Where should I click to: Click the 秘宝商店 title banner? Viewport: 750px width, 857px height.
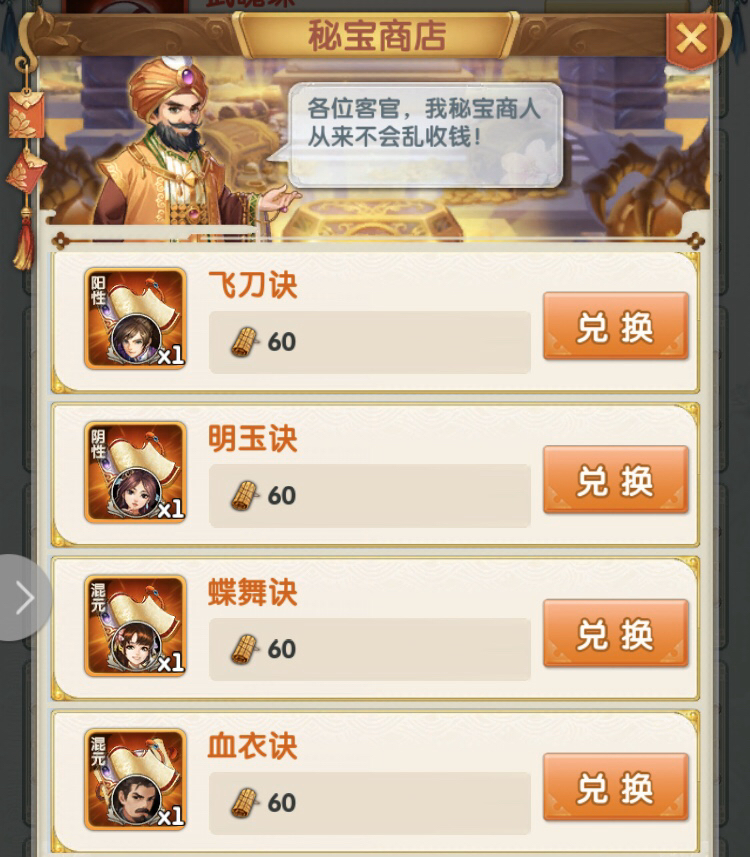[x=376, y=36]
